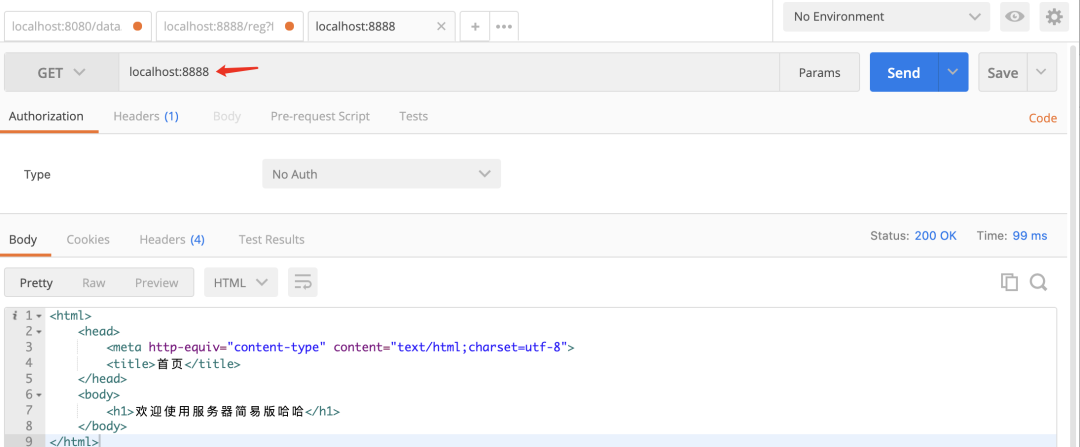This screenshot has width=1080, height=447.
Task: Click the h1 line in response
Action: (223, 410)
